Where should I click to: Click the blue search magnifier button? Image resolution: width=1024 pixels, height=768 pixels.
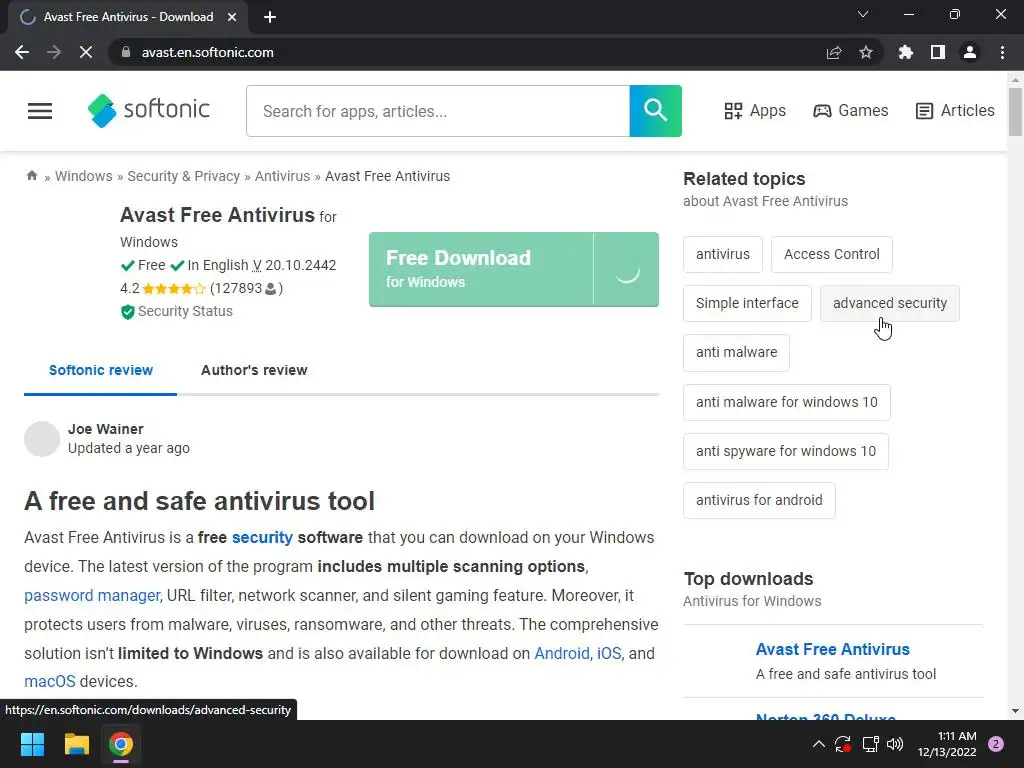pos(655,110)
